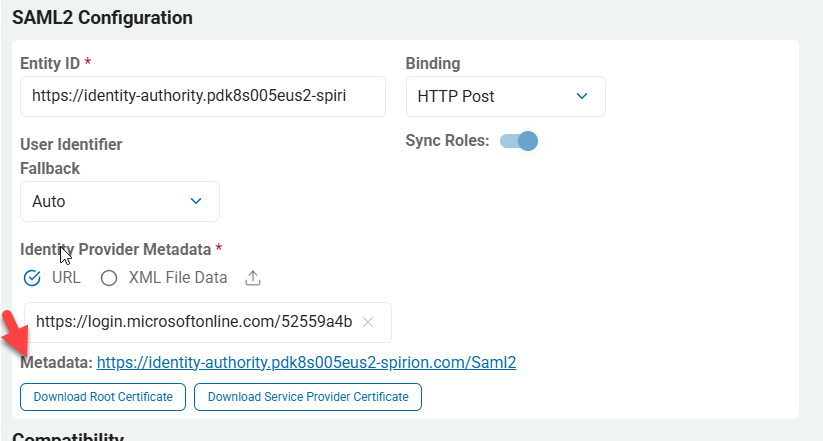Click the Sync Roles label text
This screenshot has height=441, width=823.
pyautogui.click(x=447, y=141)
